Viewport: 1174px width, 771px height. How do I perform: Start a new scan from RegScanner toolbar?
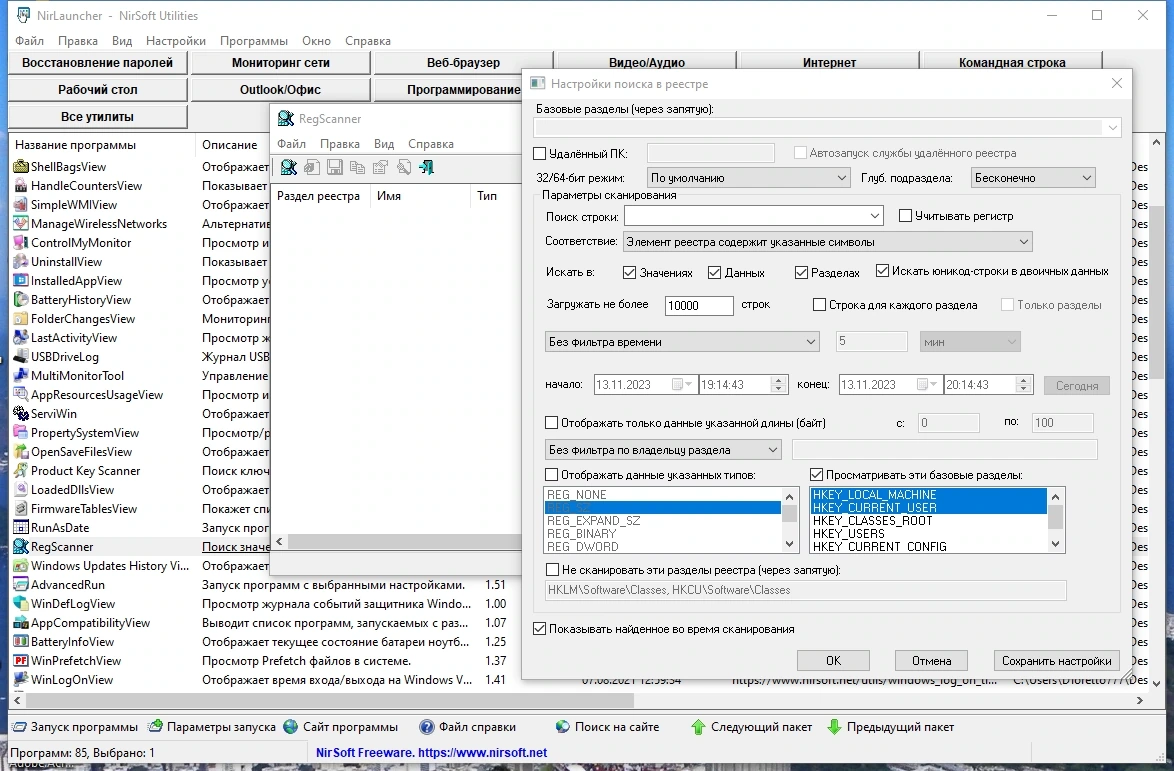[x=288, y=168]
